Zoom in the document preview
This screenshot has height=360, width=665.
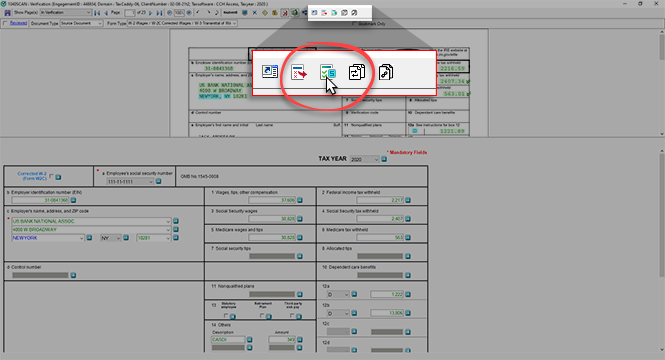click(189, 13)
